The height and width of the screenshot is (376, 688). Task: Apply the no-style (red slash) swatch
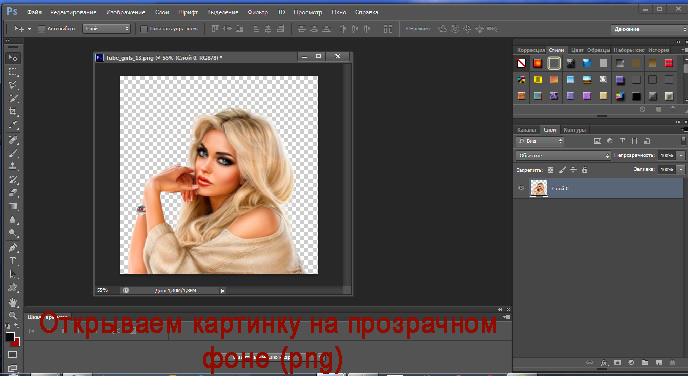pos(521,64)
